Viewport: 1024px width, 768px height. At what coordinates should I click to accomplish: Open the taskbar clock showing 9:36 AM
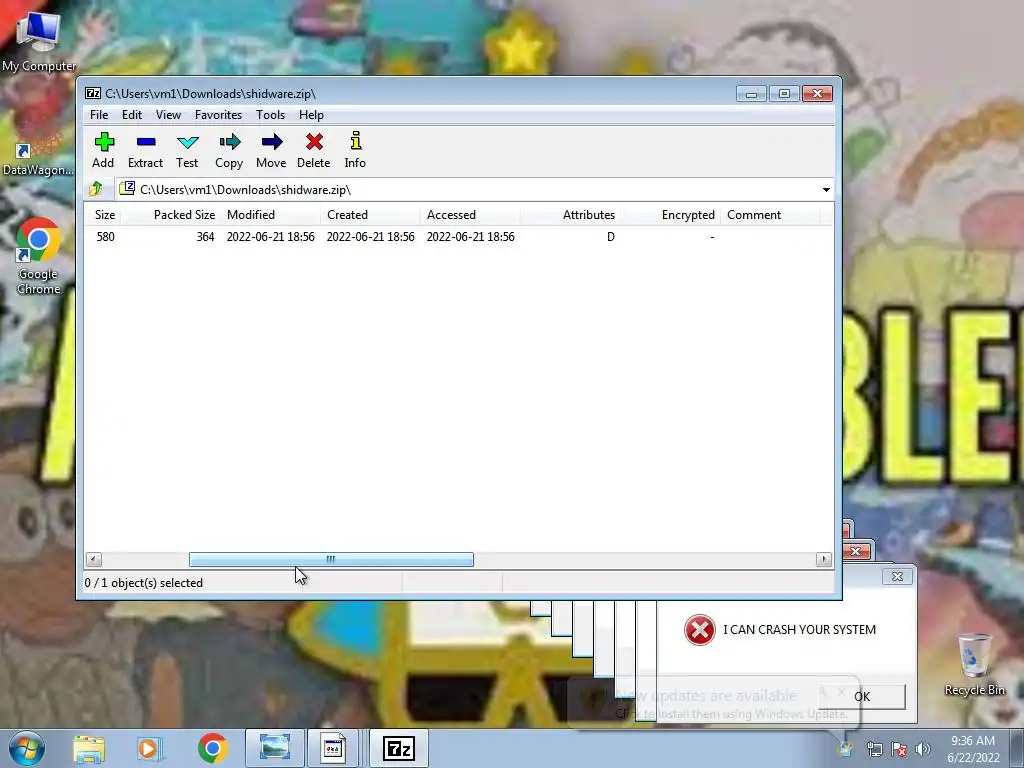(x=973, y=749)
